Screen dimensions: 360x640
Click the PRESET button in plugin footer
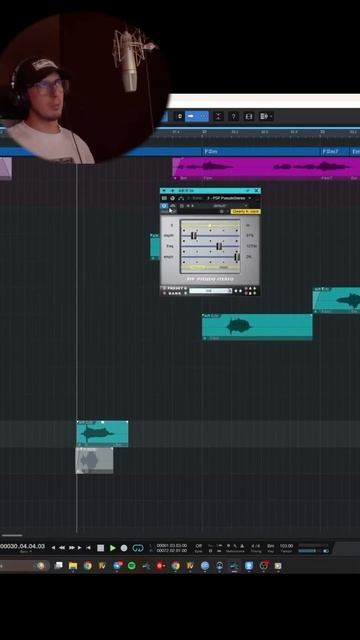176,288
